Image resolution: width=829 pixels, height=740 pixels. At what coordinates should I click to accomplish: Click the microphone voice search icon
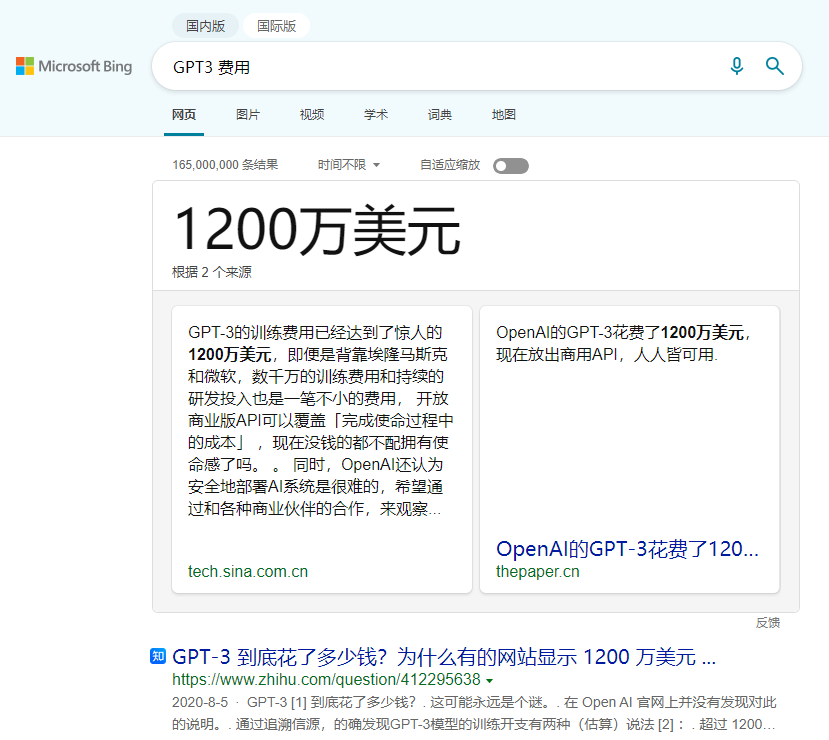pos(737,66)
